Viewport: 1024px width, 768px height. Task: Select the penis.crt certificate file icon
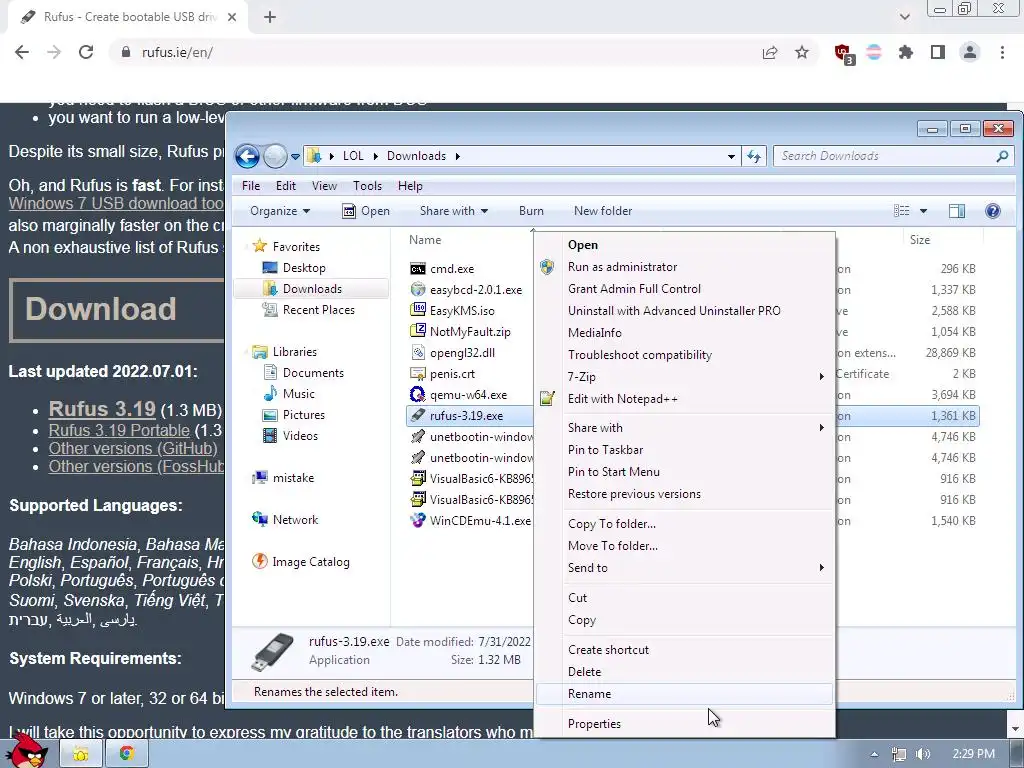pyautogui.click(x=417, y=374)
